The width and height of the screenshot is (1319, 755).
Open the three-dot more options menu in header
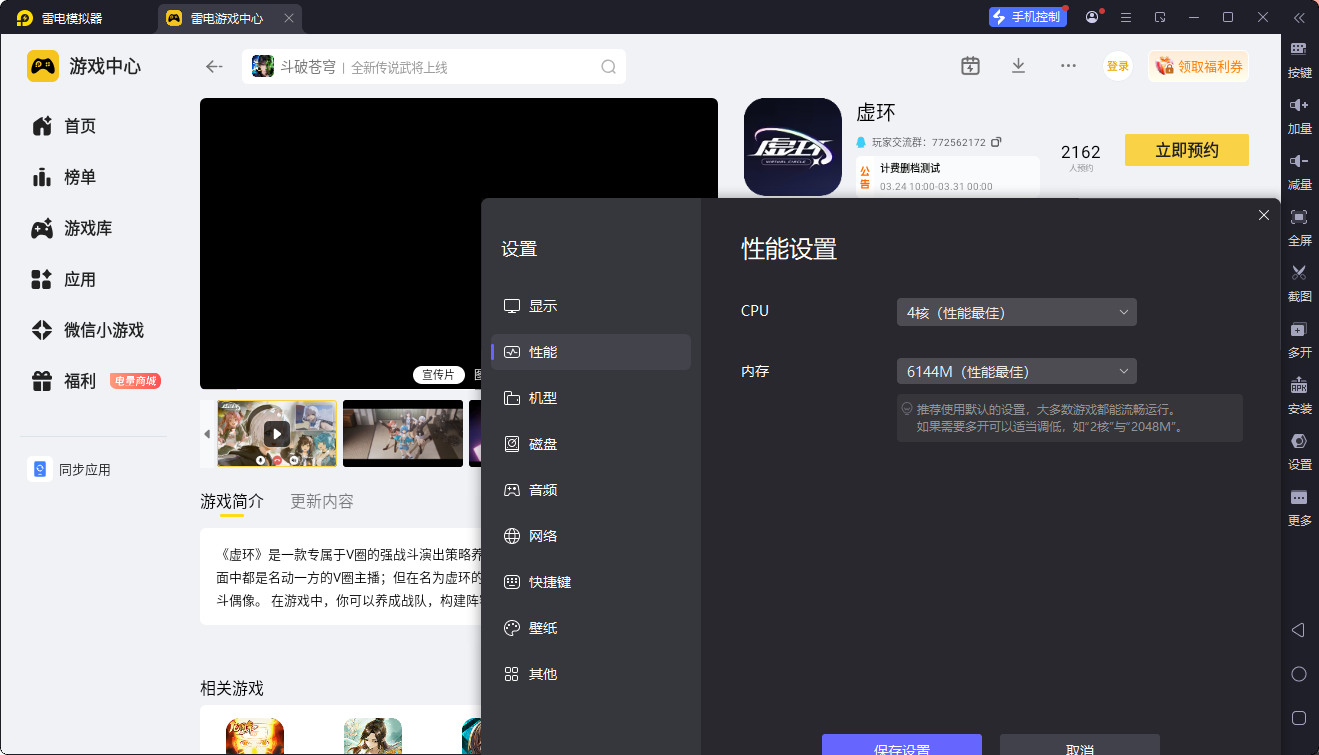pyautogui.click(x=1068, y=66)
